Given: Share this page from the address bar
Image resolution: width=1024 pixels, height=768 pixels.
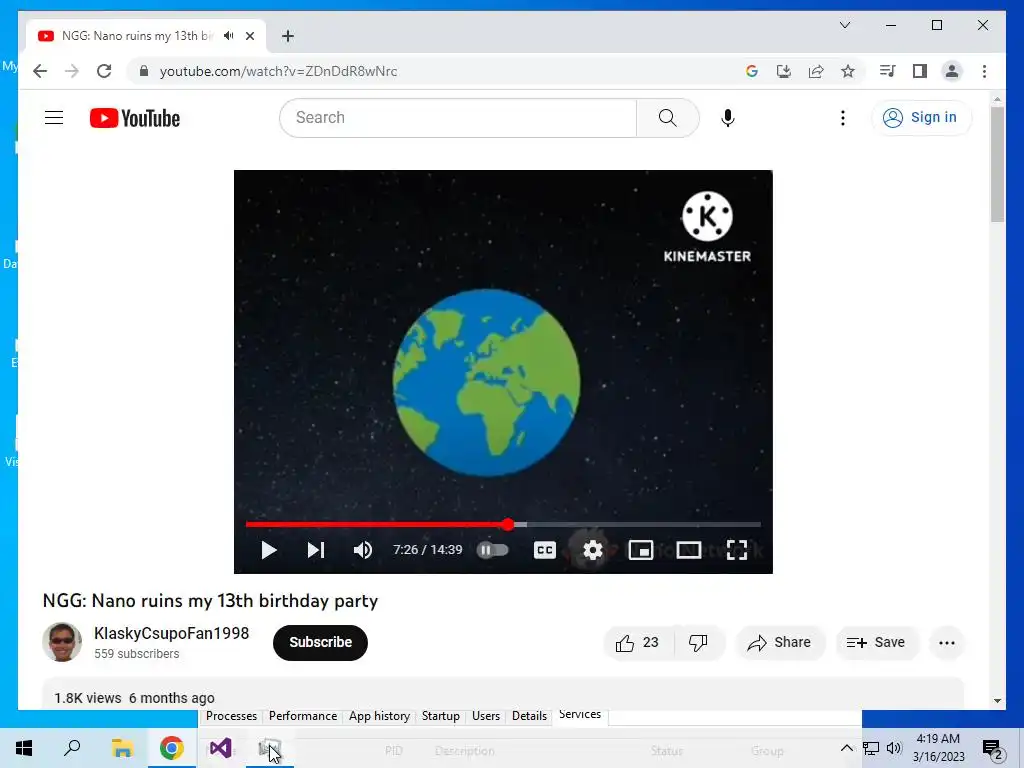Looking at the screenshot, I should [x=816, y=71].
